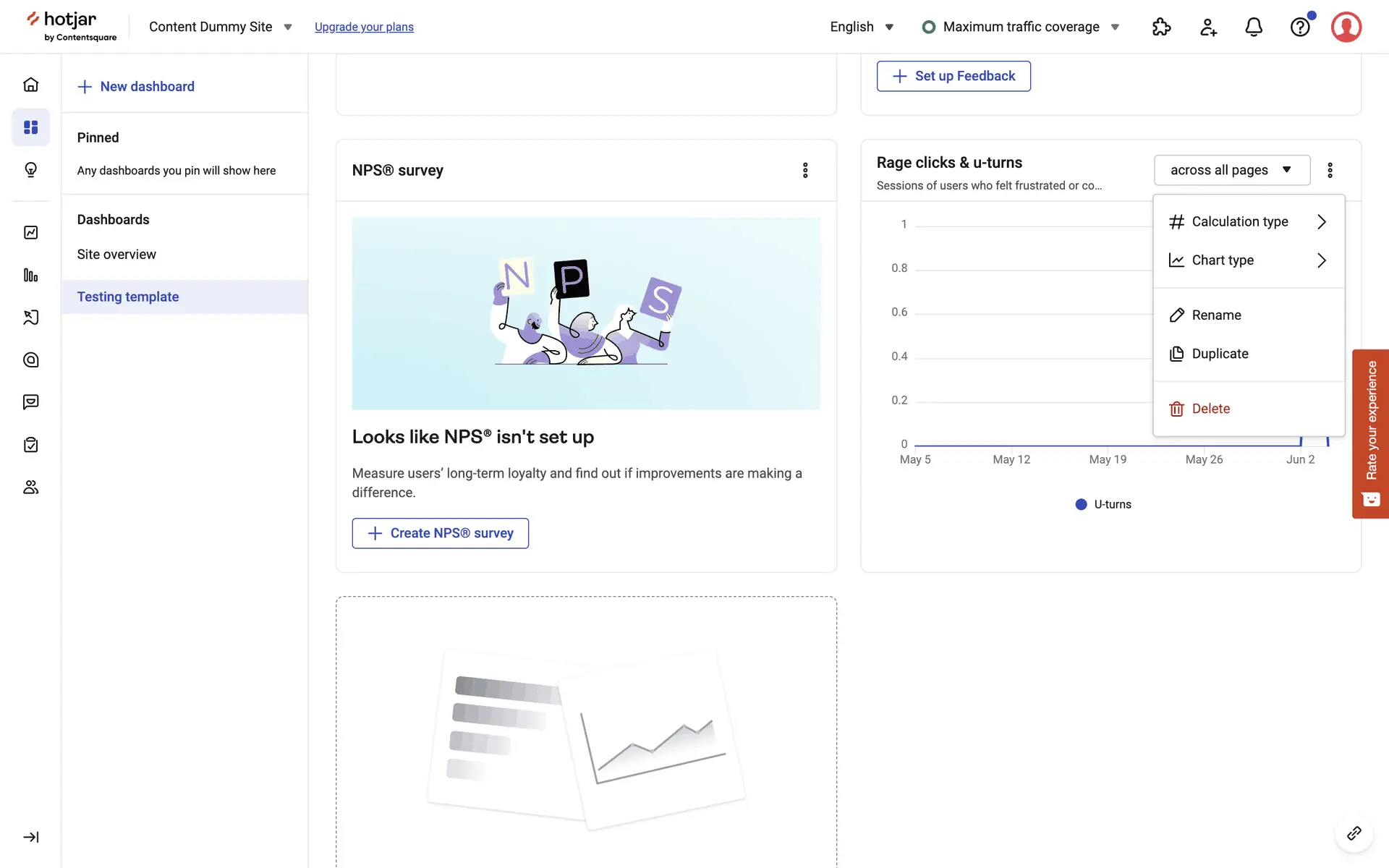Expand the Maximum traffic coverage dropdown
Viewport: 1389px width, 868px height.
pos(1021,27)
